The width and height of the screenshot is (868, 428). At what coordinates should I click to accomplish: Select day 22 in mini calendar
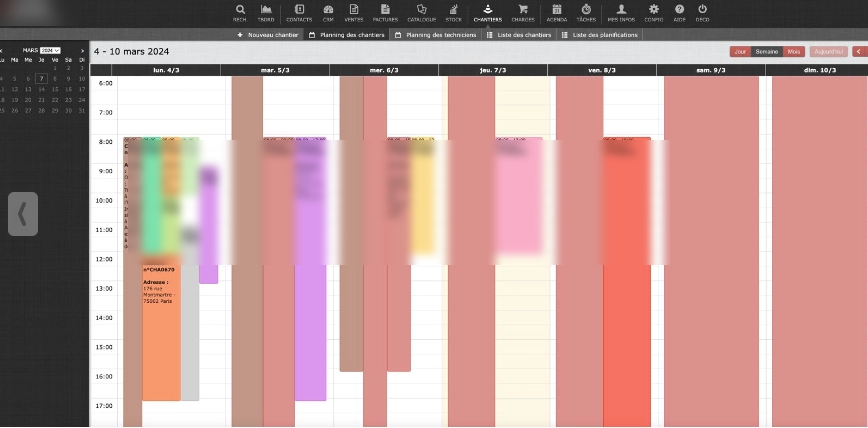pyautogui.click(x=55, y=100)
